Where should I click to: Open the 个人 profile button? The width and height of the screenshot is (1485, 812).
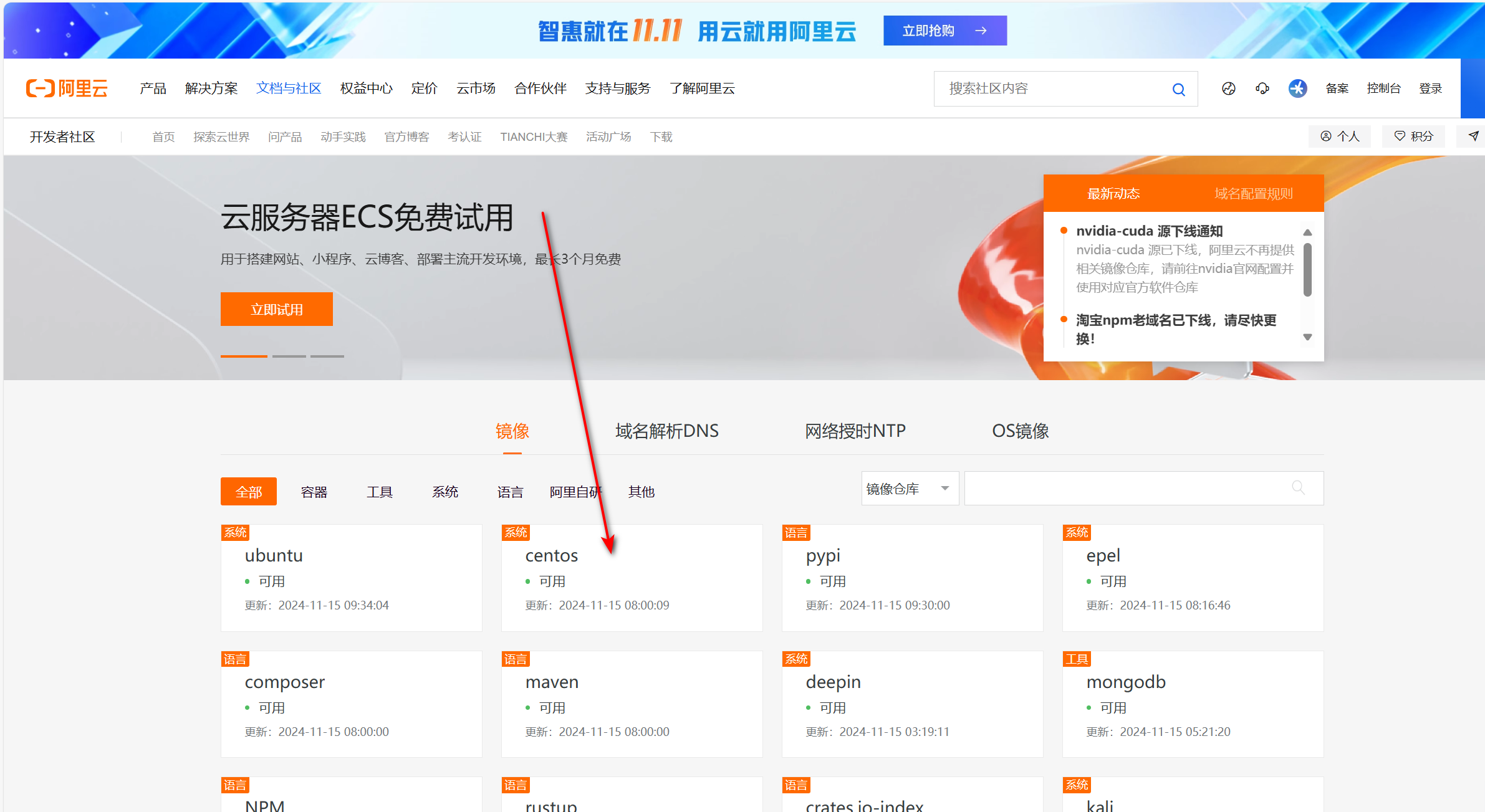(1339, 136)
